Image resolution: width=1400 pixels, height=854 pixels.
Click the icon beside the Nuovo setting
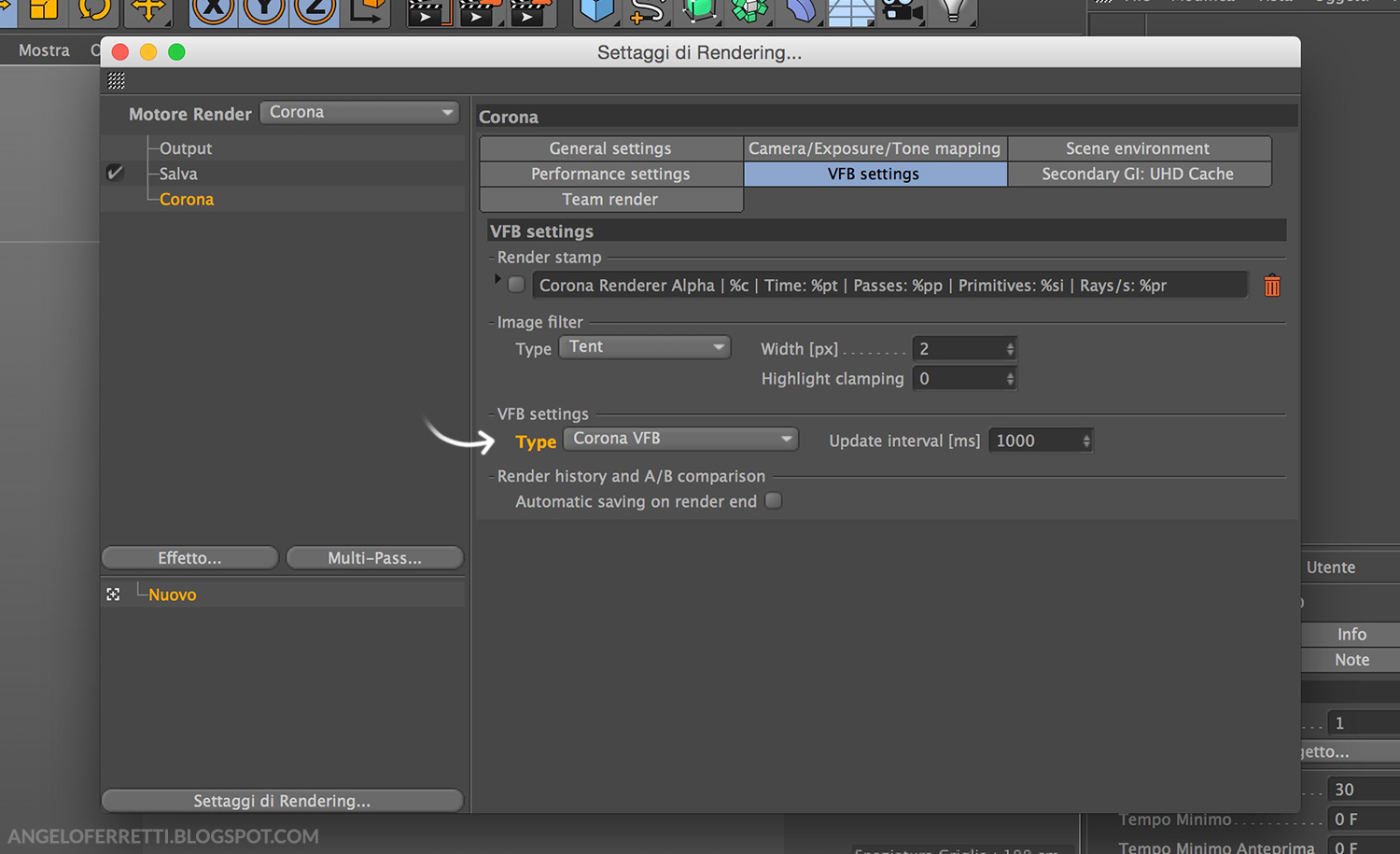[x=113, y=595]
